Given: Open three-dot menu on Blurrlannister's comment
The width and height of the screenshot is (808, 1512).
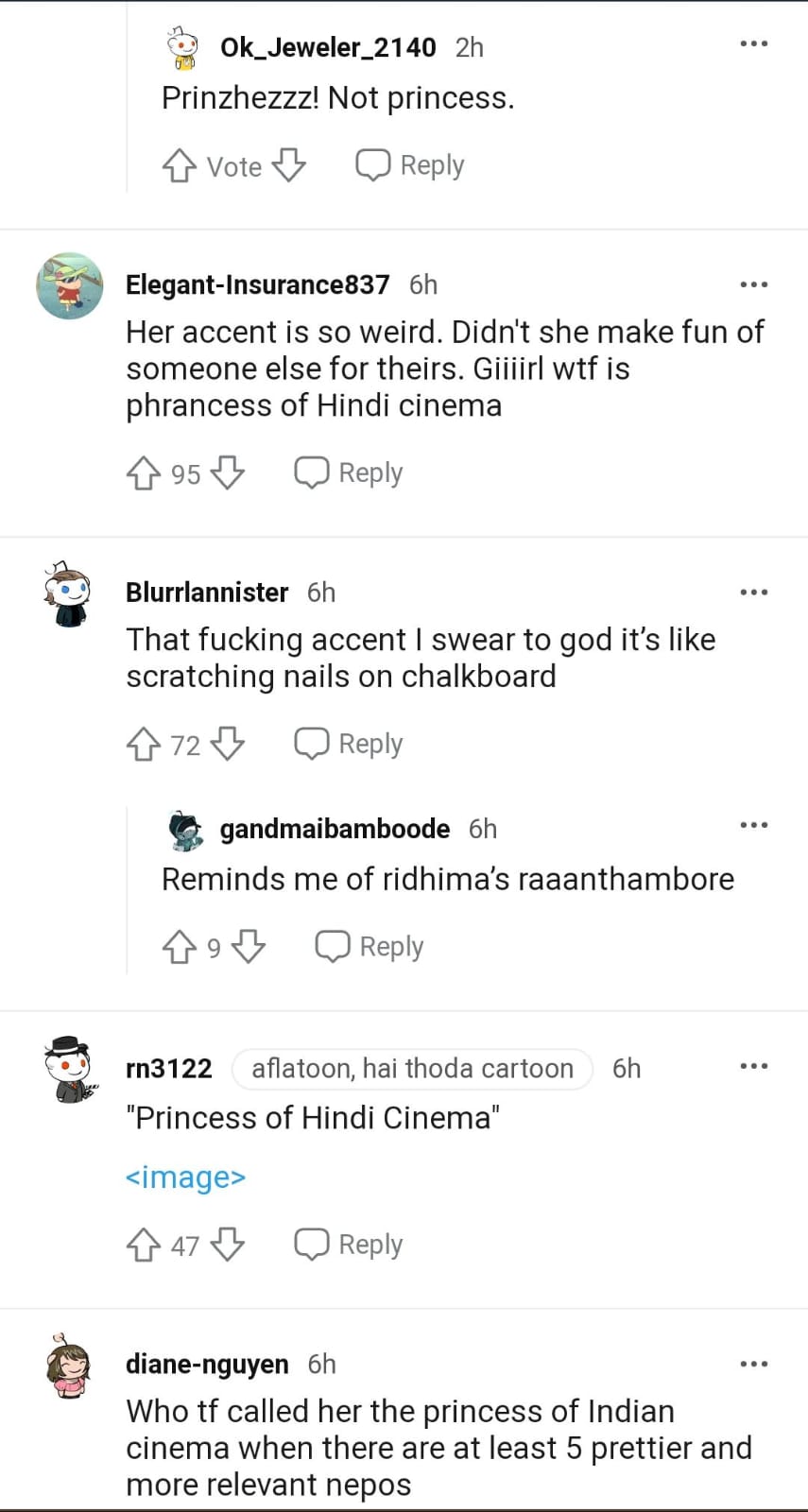Looking at the screenshot, I should click(x=753, y=593).
